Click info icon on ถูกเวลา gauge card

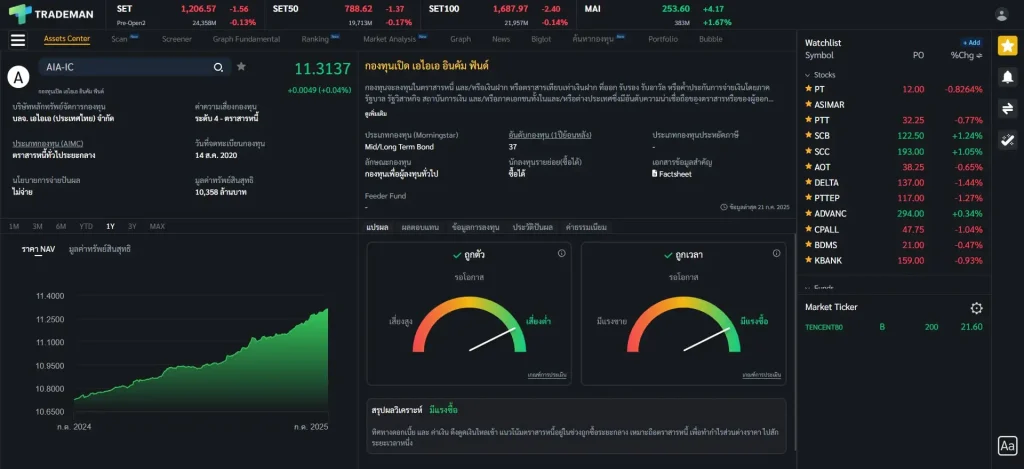776,253
